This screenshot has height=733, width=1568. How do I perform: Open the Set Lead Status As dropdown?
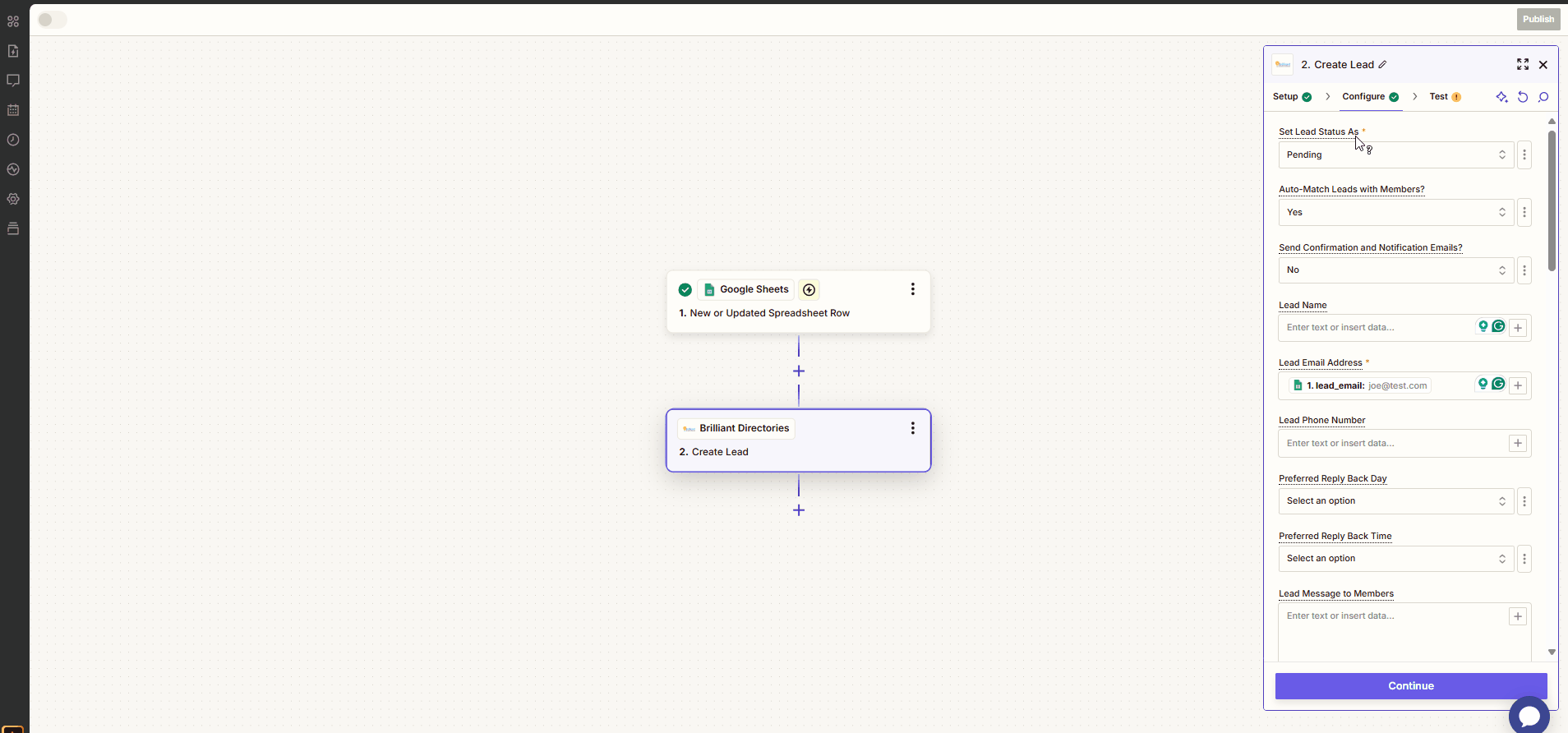pyautogui.click(x=1396, y=154)
